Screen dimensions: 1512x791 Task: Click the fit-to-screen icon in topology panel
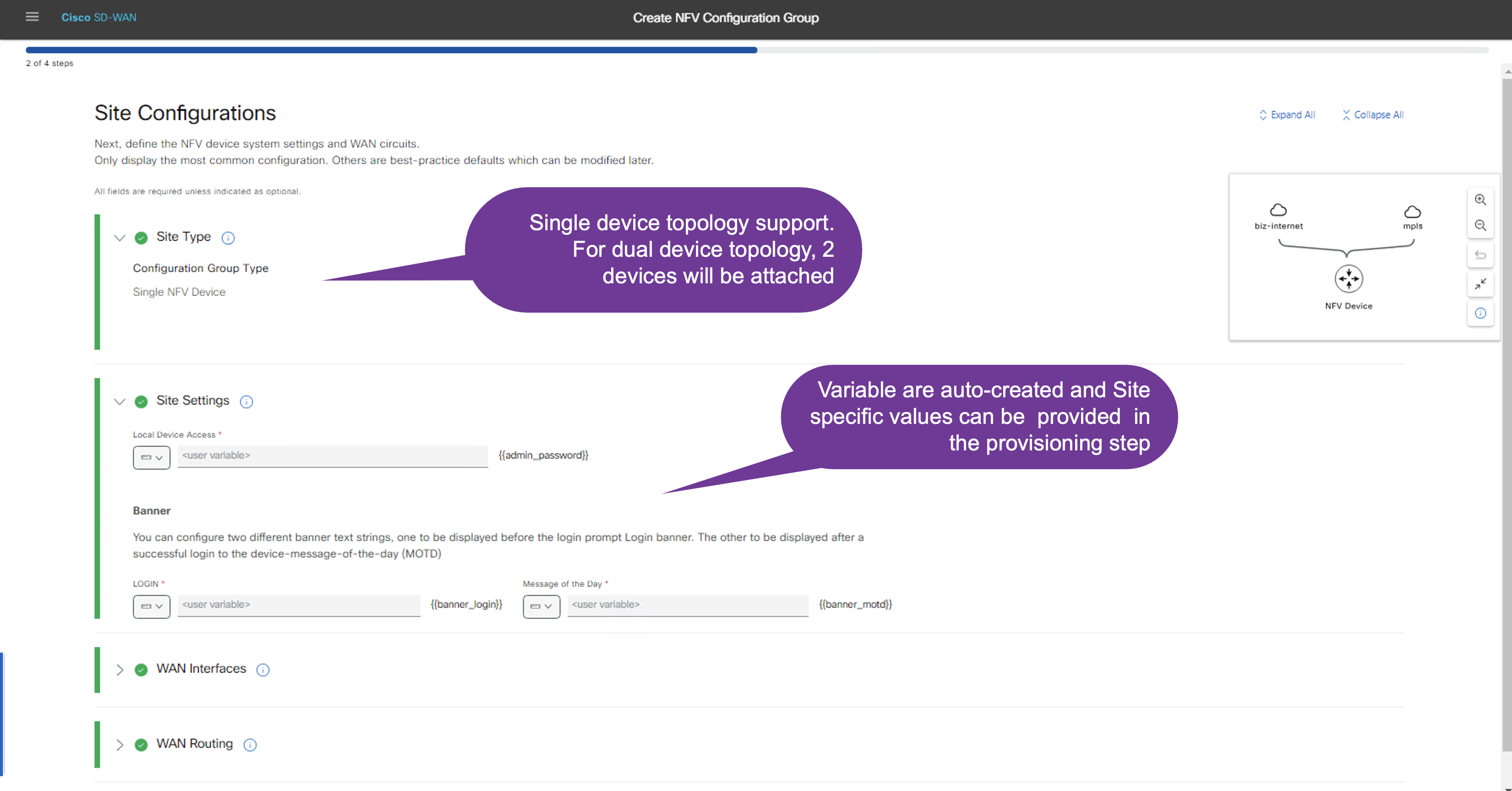[1480, 284]
